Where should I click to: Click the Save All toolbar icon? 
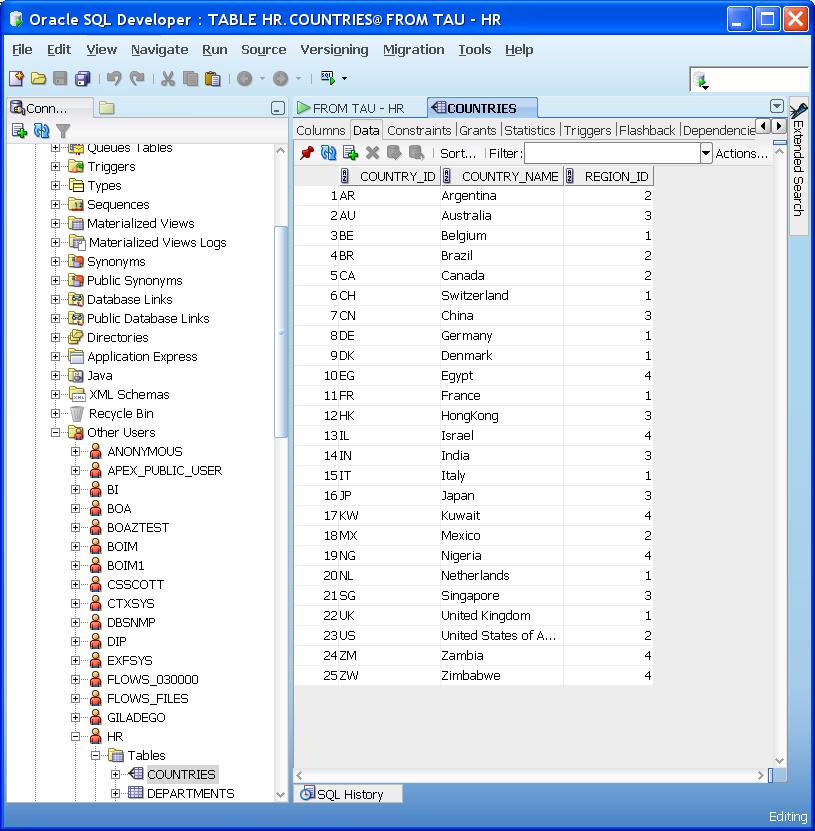pyautogui.click(x=83, y=78)
